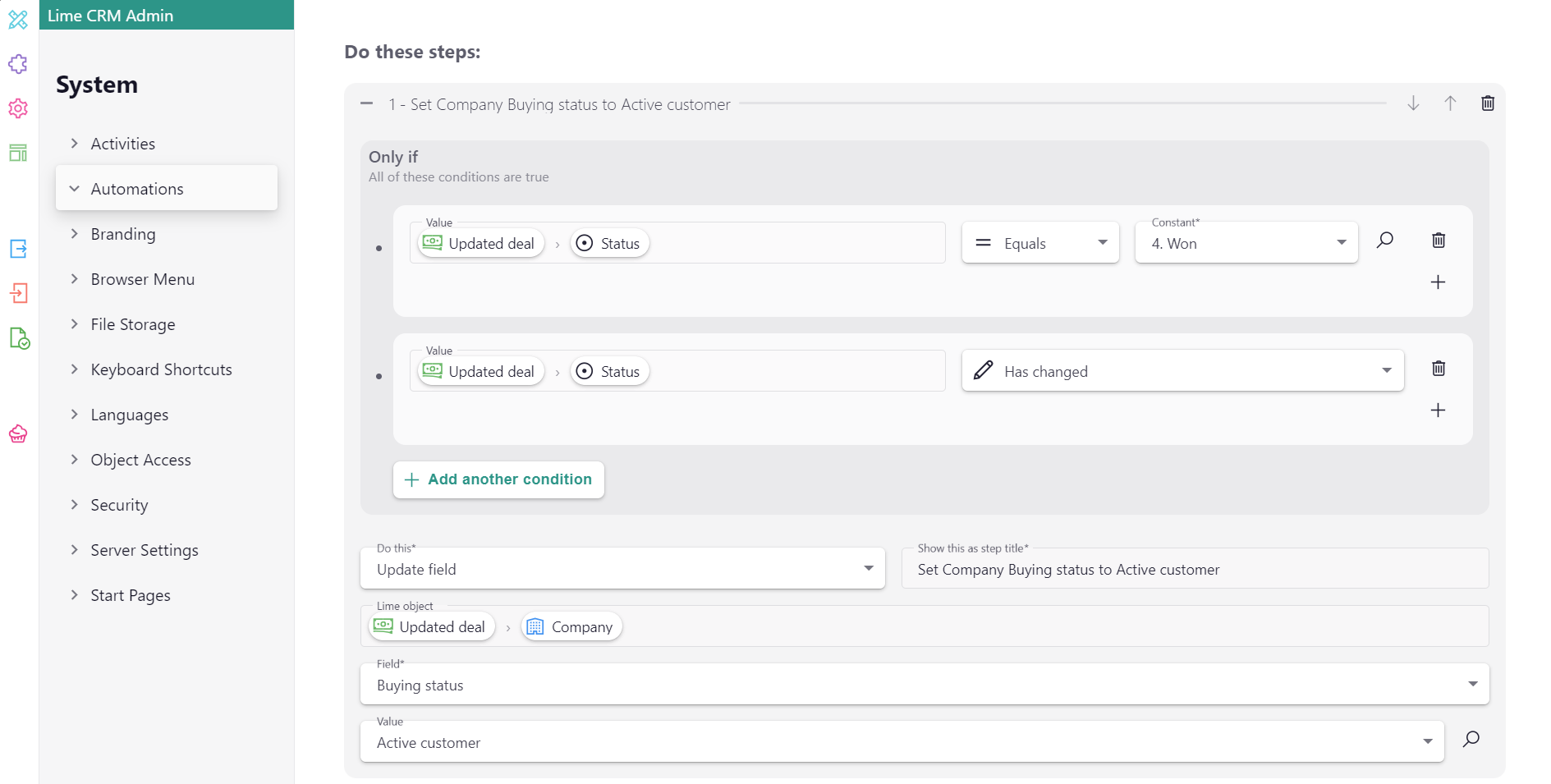
Task: Move step 1 down with arrow icon
Action: coord(1413,103)
